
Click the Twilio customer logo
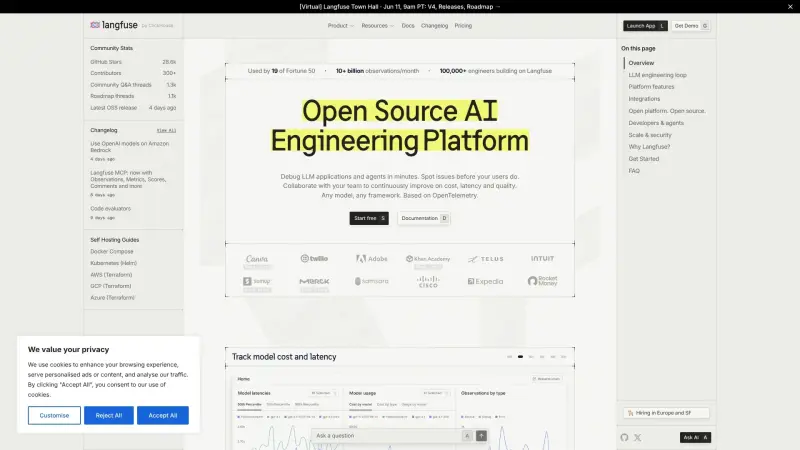click(314, 259)
